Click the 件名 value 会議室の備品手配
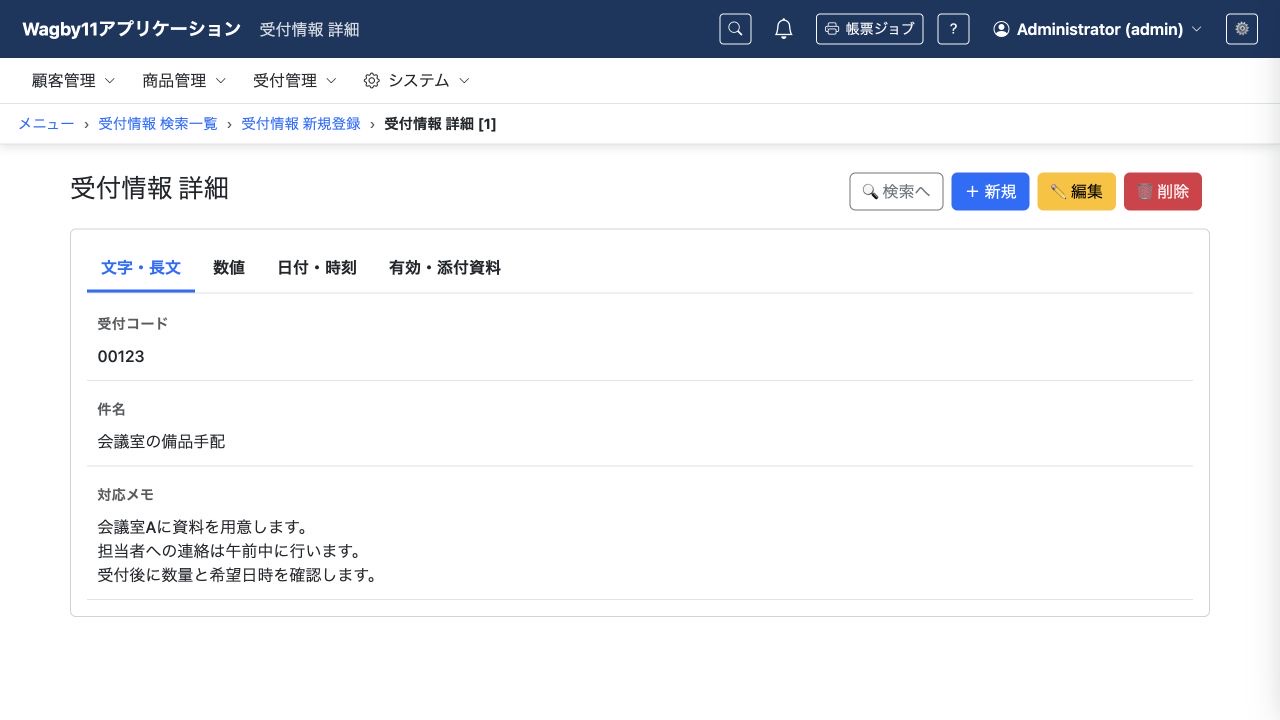Viewport: 1280px width, 720px height. pos(161,441)
